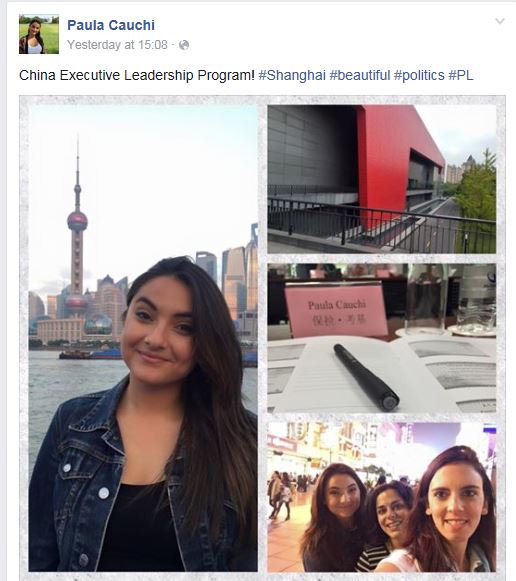Image resolution: width=516 pixels, height=581 pixels.
Task: Follow the #Shanghai hashtag
Action: (292, 75)
